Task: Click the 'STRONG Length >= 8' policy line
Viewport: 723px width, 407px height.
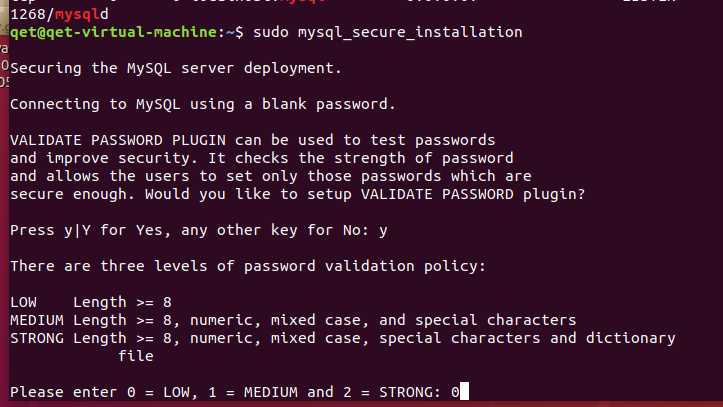Action: click(x=342, y=338)
